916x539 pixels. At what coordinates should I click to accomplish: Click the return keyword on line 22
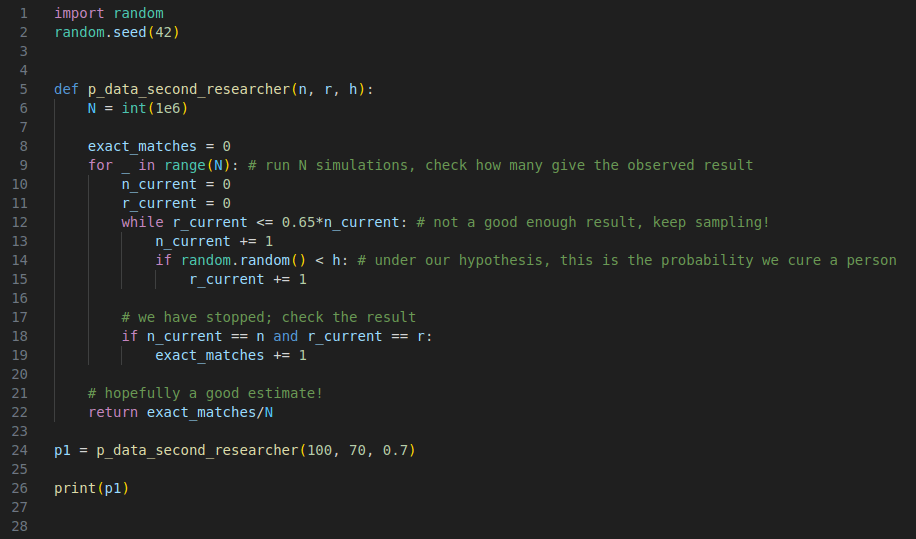112,412
